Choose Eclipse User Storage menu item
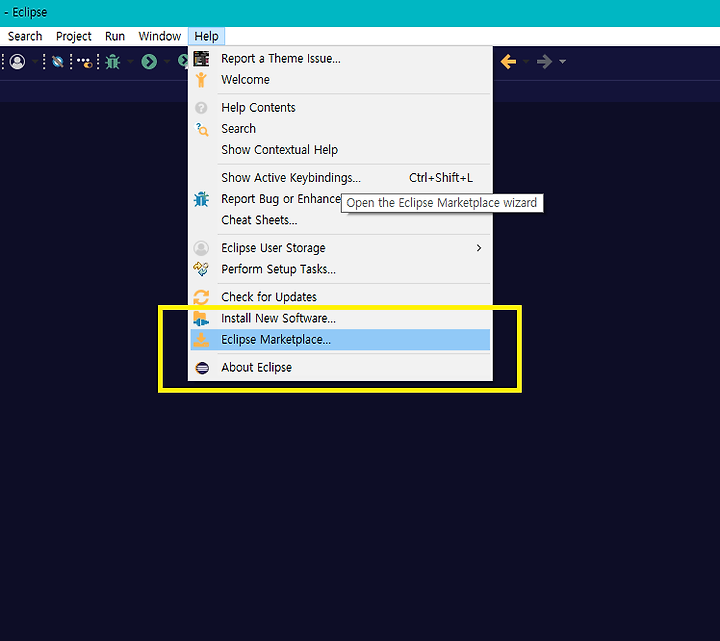The width and height of the screenshot is (720, 641). 340,248
